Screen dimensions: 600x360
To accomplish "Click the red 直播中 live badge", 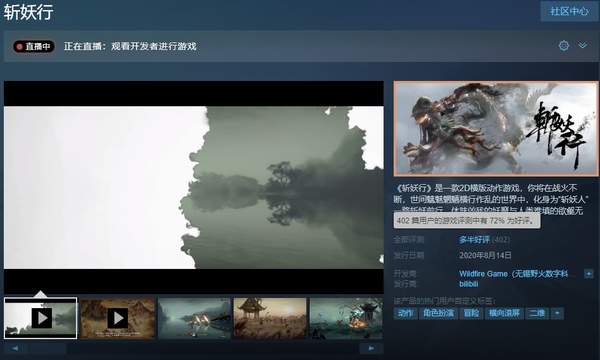I will [x=34, y=47].
